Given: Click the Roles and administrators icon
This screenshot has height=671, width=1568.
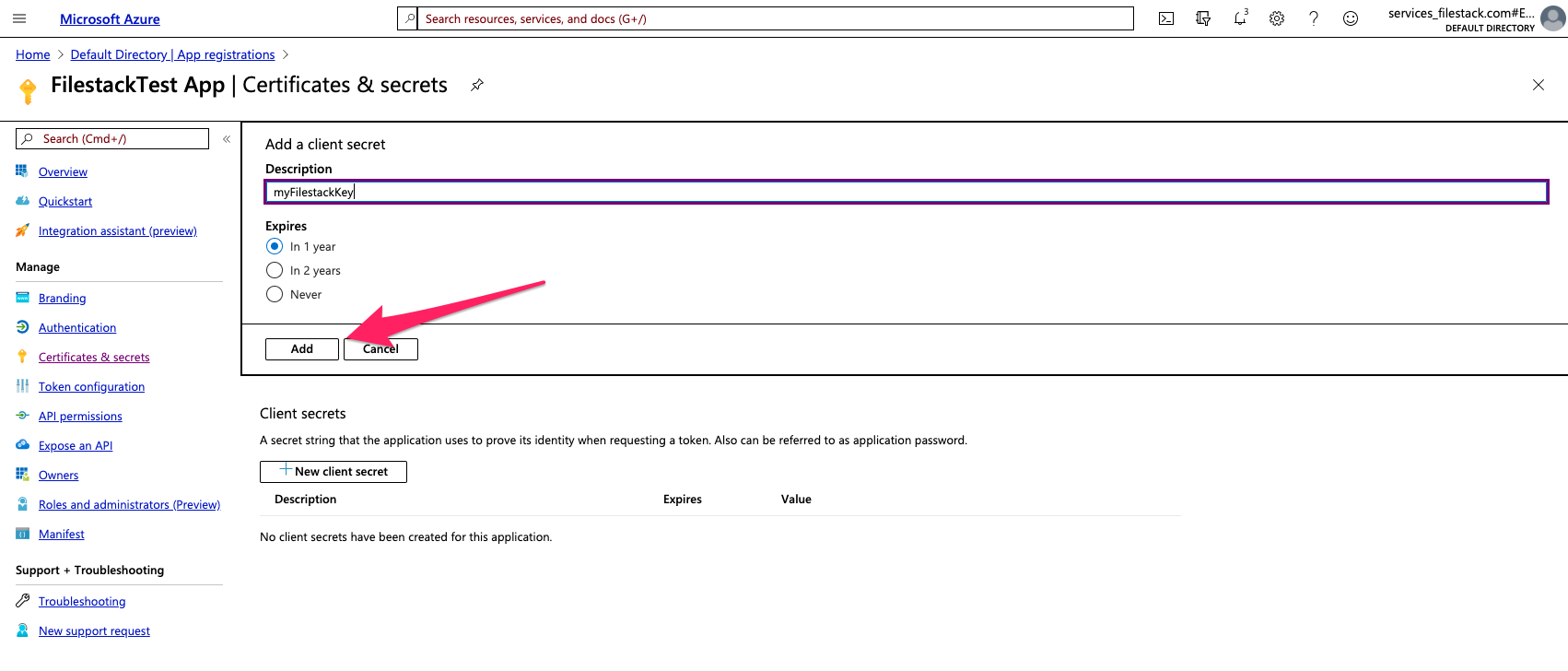Looking at the screenshot, I should pos(22,504).
